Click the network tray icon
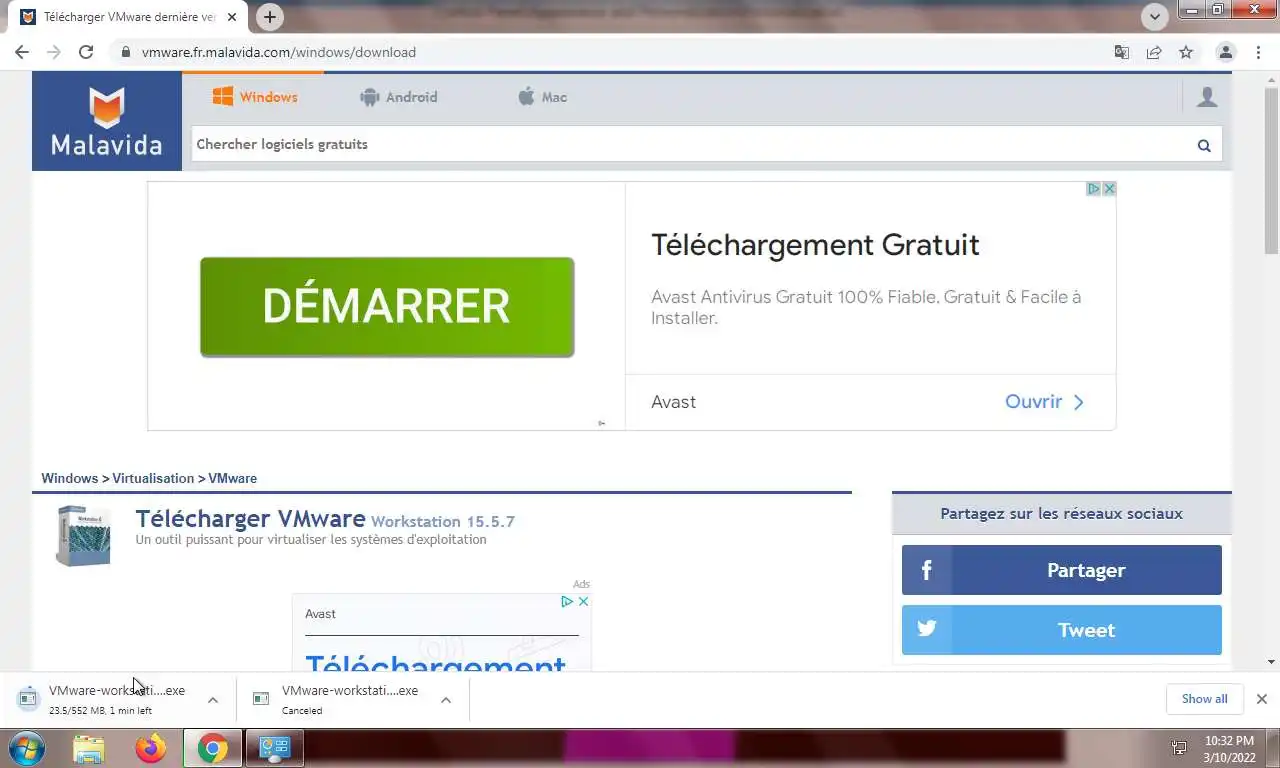 click(1180, 748)
